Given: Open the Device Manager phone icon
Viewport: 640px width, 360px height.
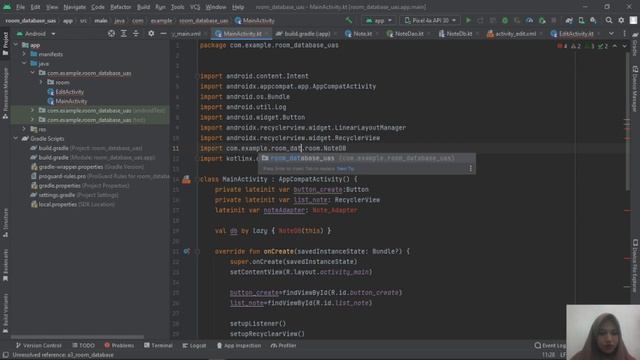Looking at the screenshot, I should tap(581, 20).
